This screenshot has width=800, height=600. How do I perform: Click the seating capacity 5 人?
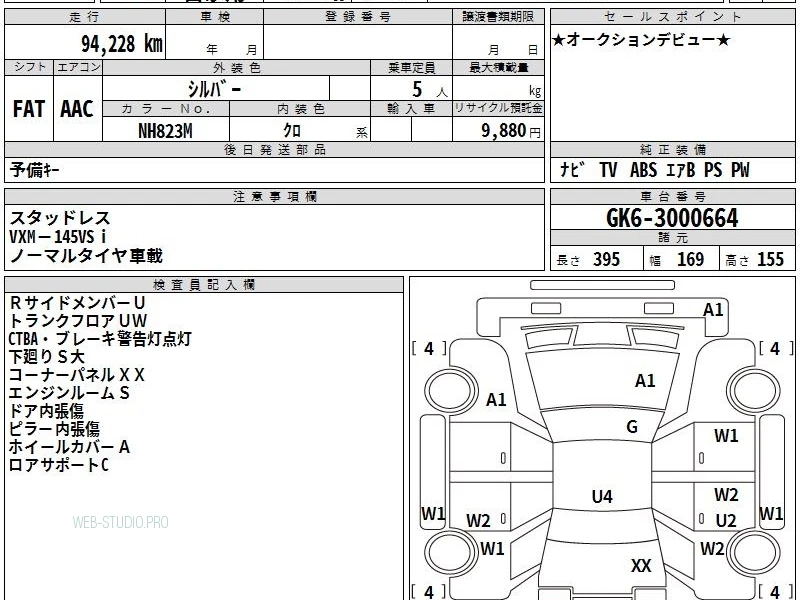coord(429,90)
